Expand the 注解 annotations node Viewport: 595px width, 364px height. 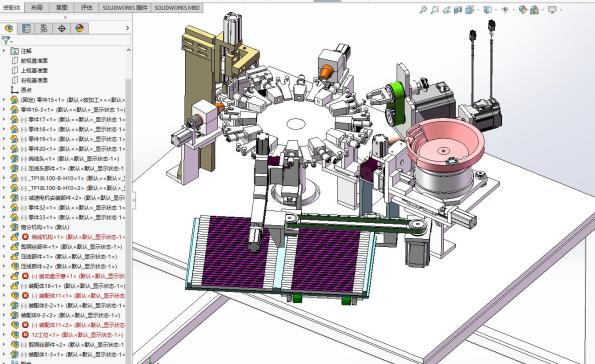[x=4, y=50]
